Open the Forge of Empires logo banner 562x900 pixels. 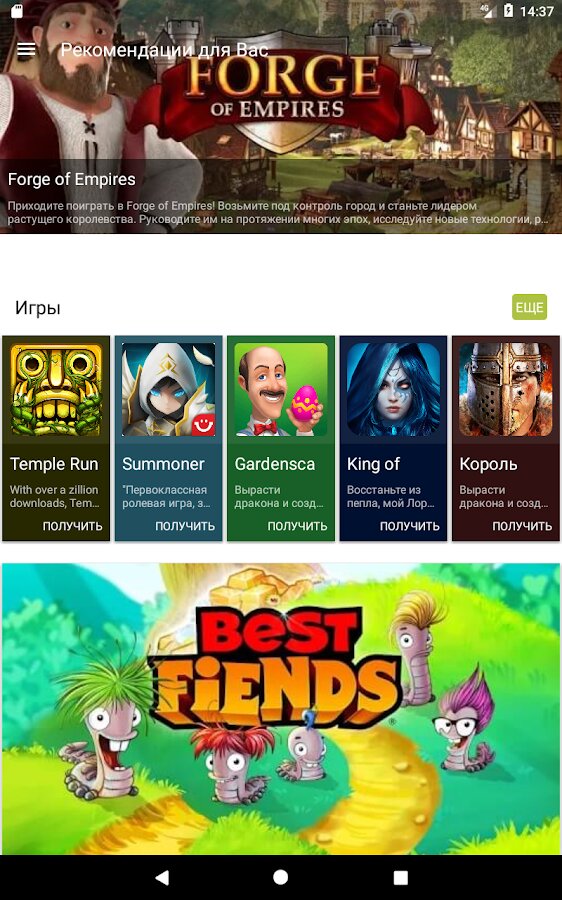point(281,94)
